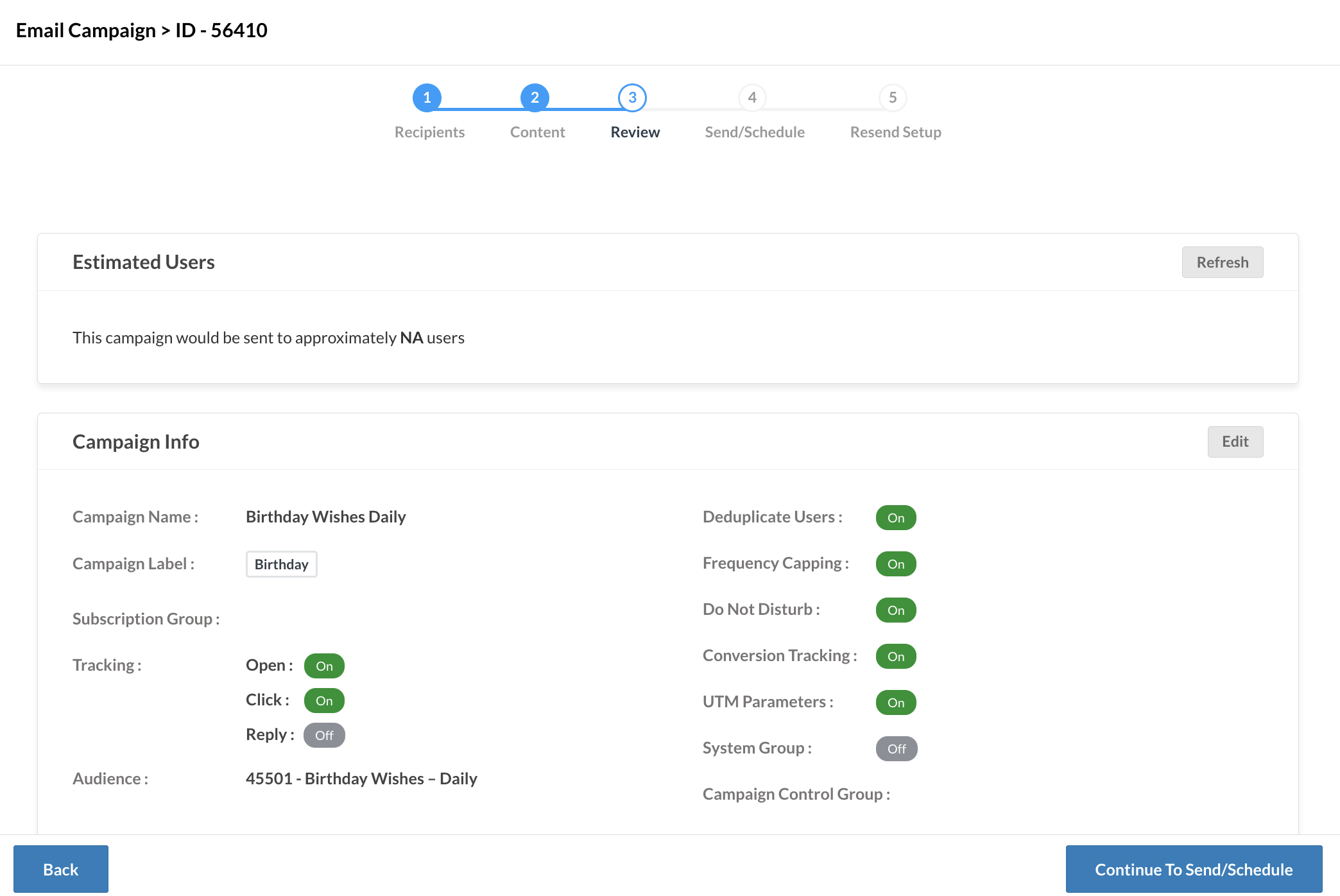Click the Do Not Disturb On badge

click(896, 610)
